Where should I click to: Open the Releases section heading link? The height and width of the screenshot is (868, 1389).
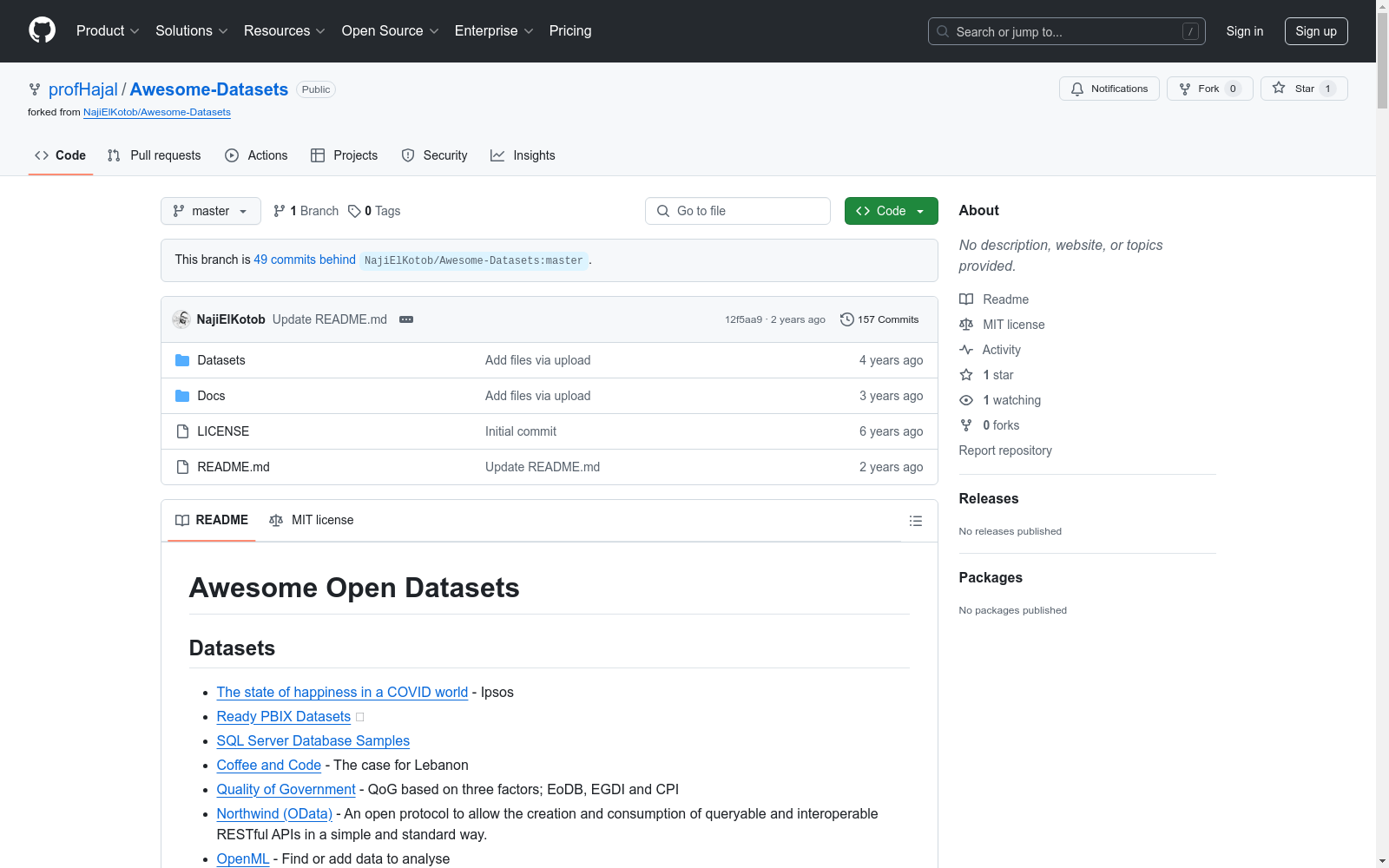tap(989, 498)
